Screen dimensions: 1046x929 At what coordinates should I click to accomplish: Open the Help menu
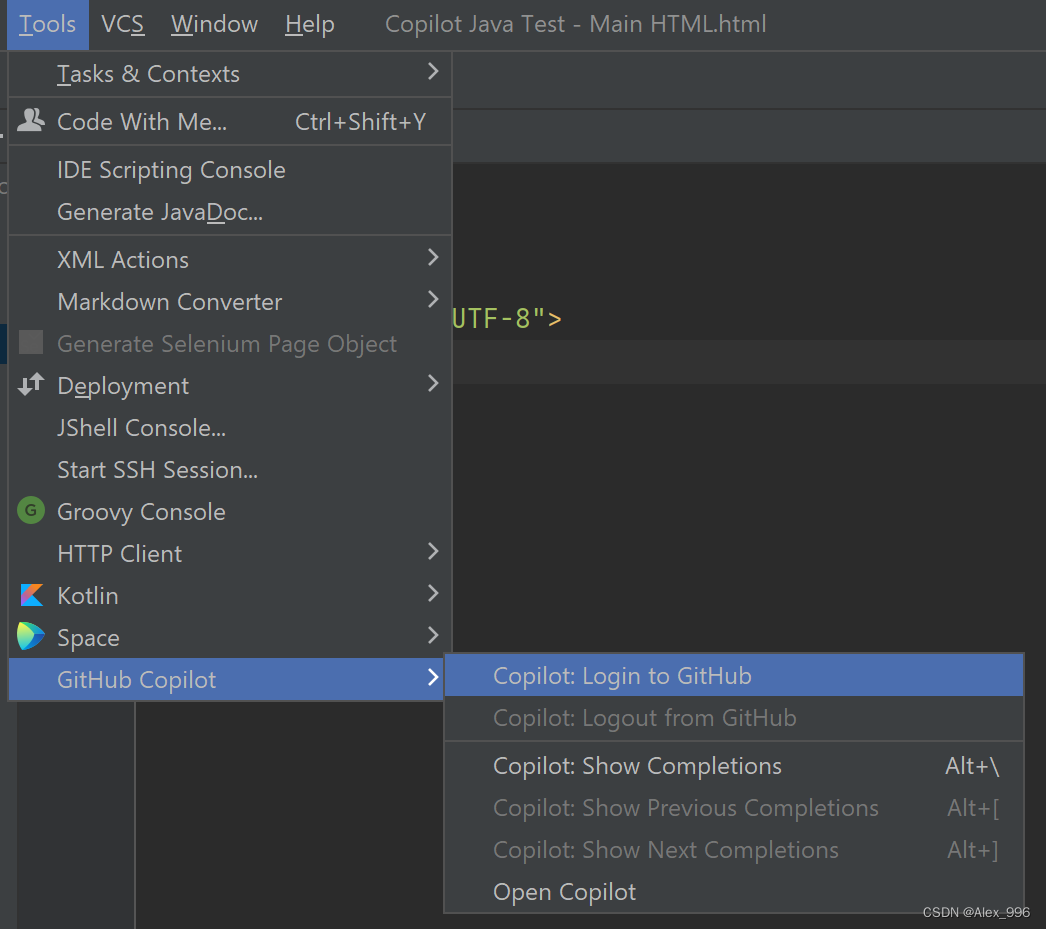tap(310, 25)
